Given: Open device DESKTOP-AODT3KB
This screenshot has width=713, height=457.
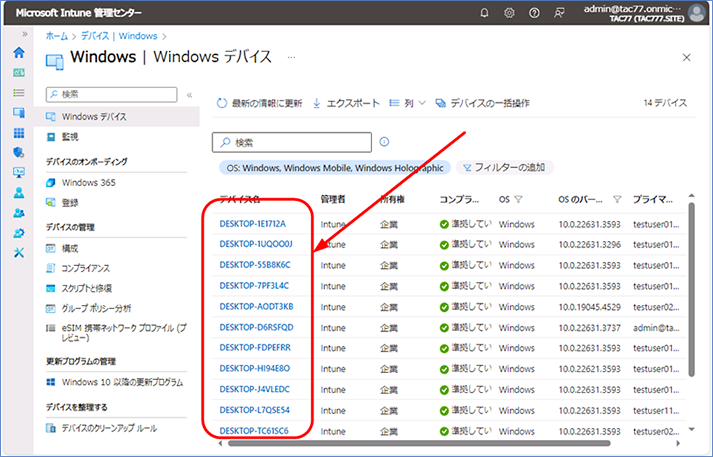Looking at the screenshot, I should pos(256,306).
